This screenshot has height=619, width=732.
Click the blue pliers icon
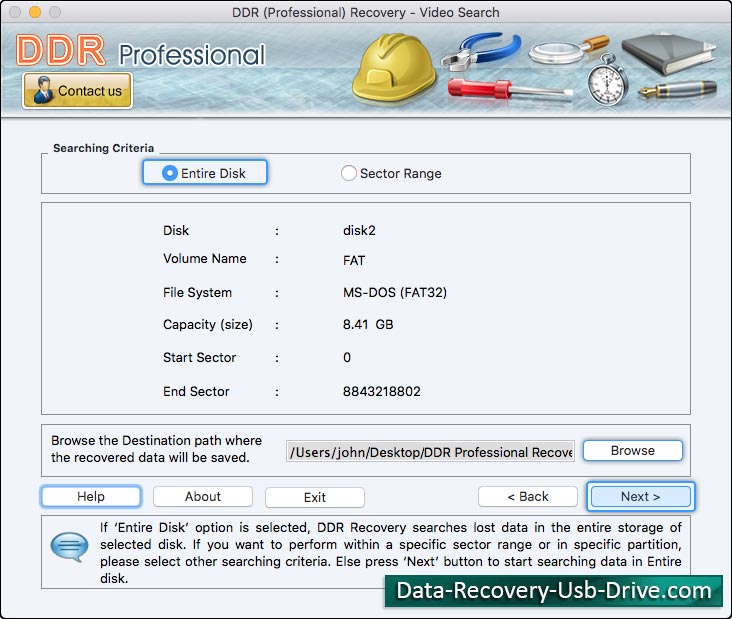pyautogui.click(x=481, y=51)
